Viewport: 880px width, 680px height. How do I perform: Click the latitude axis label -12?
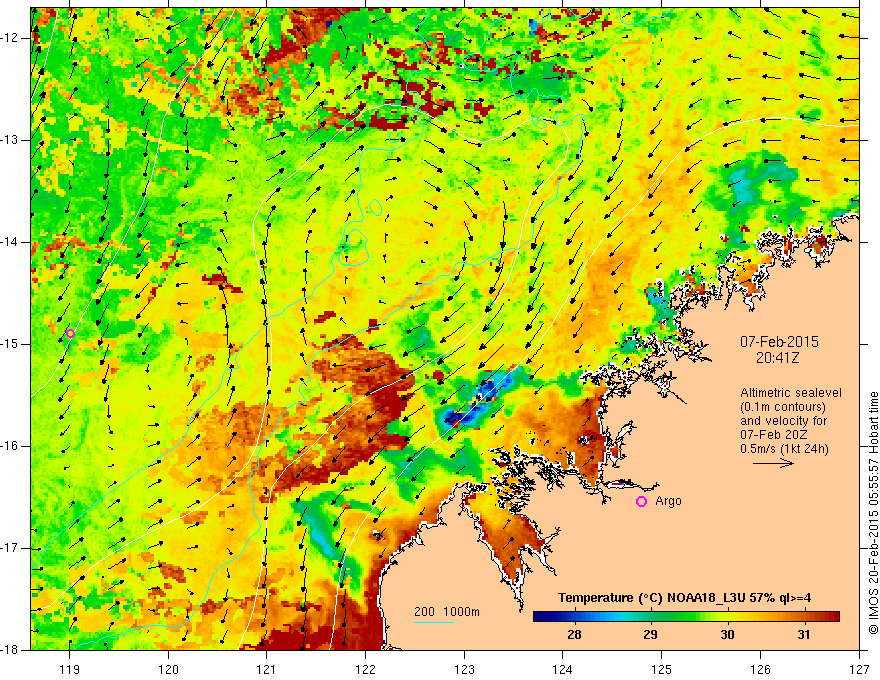[x=11, y=38]
